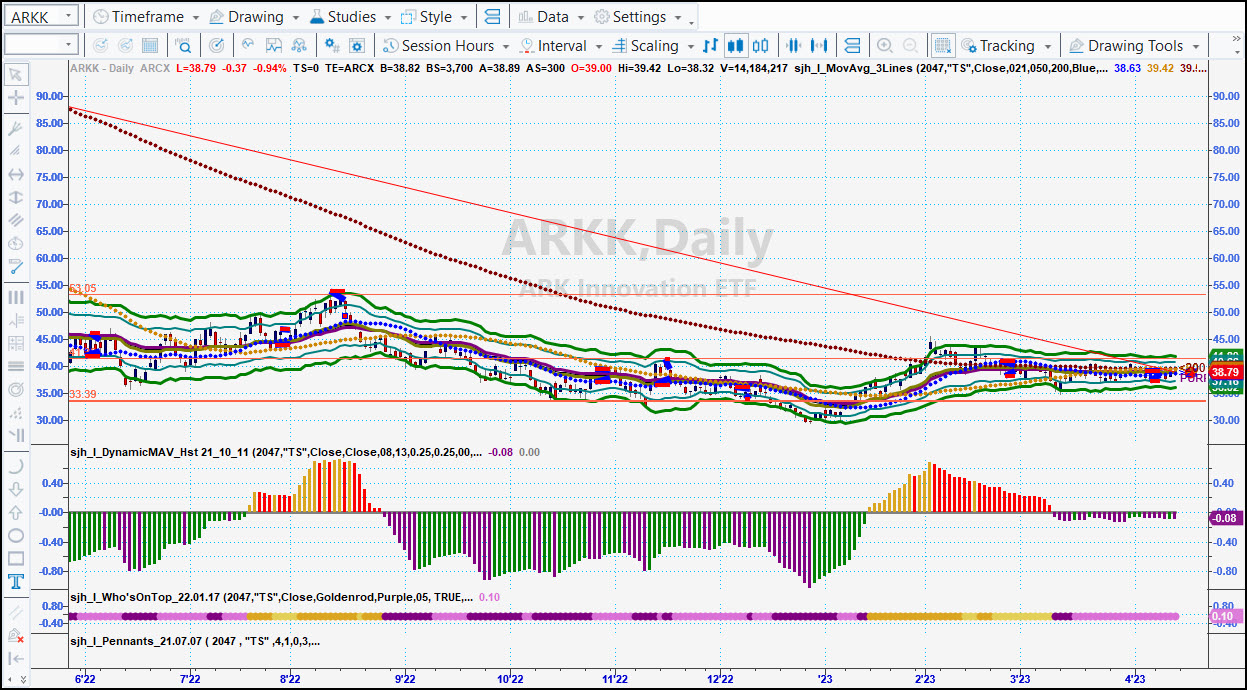Expand the Interval dropdown arrow

pyautogui.click(x=598, y=46)
